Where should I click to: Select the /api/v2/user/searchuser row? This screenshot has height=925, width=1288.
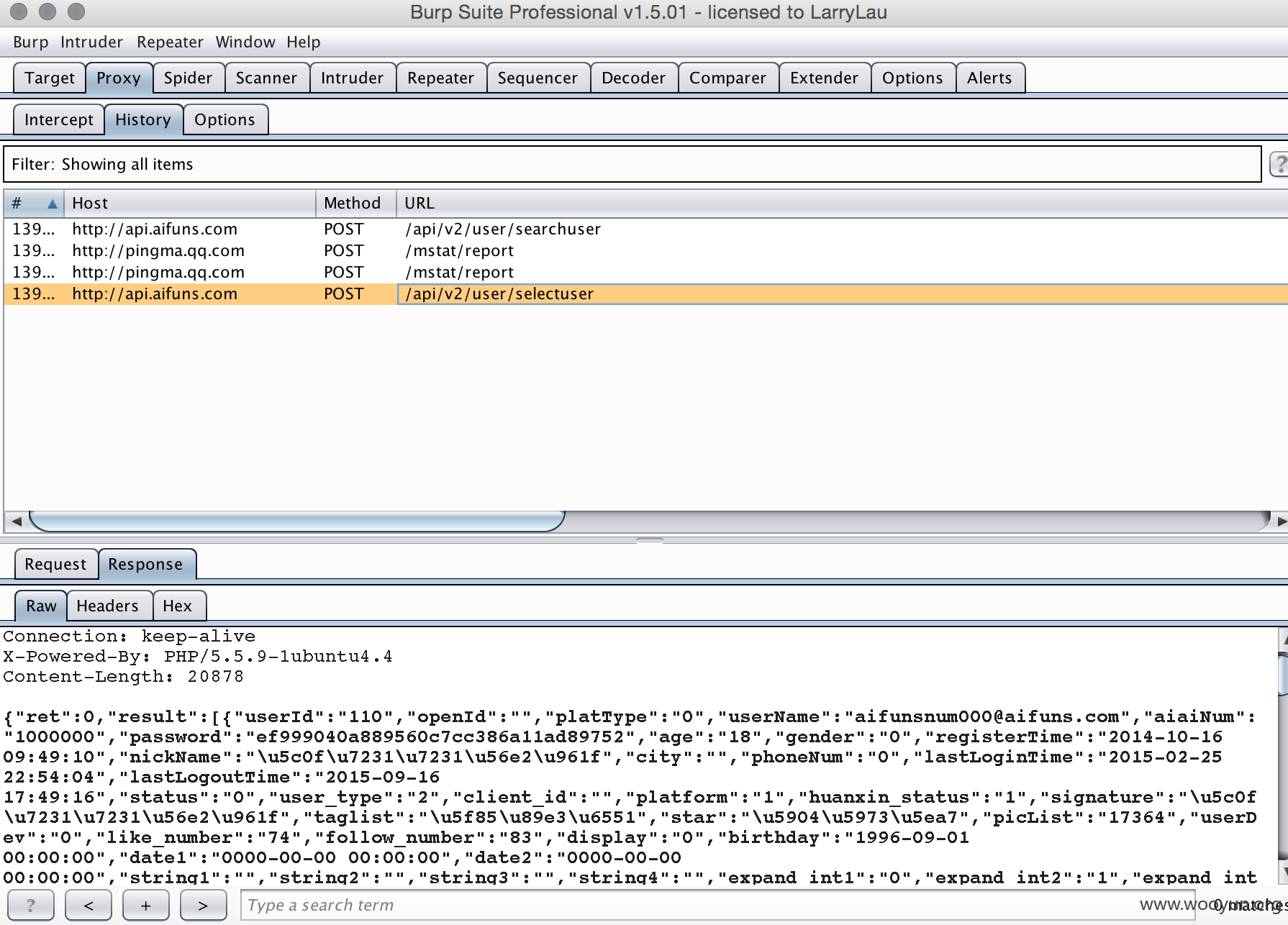click(x=645, y=229)
